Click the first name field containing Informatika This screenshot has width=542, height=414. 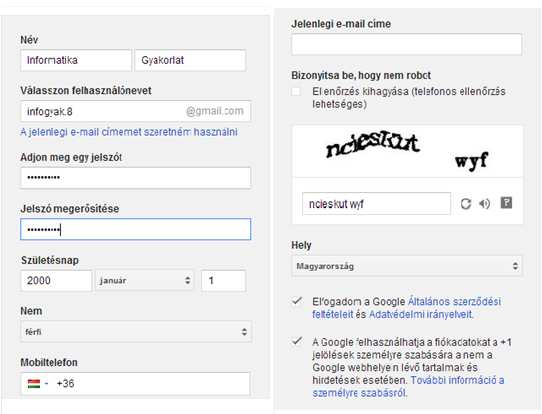point(76,60)
